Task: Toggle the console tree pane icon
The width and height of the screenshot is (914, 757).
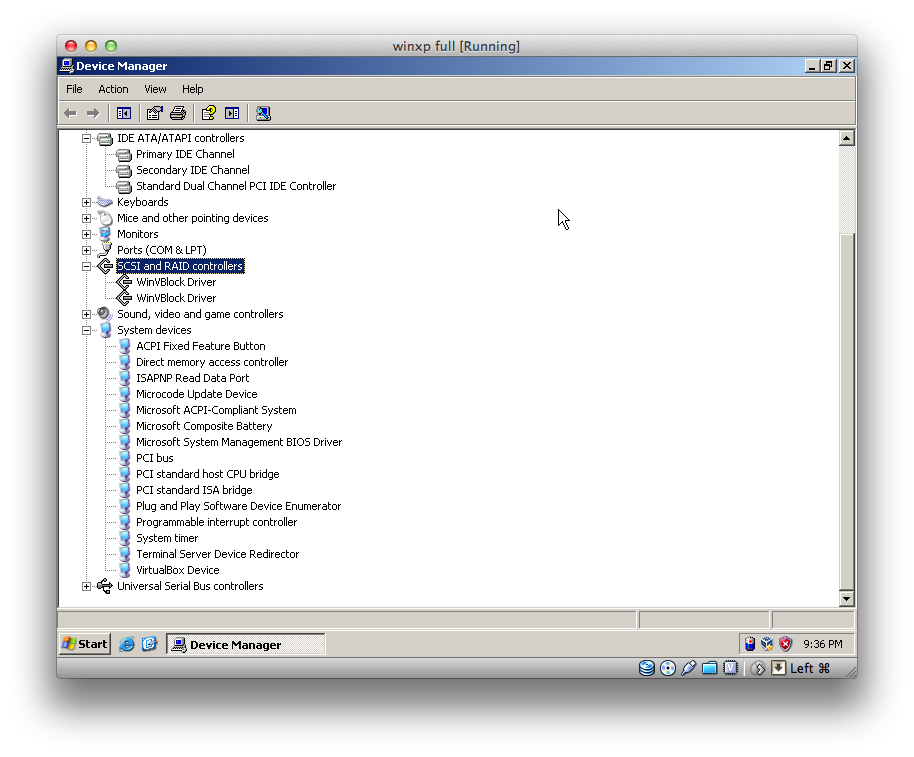Action: point(124,113)
